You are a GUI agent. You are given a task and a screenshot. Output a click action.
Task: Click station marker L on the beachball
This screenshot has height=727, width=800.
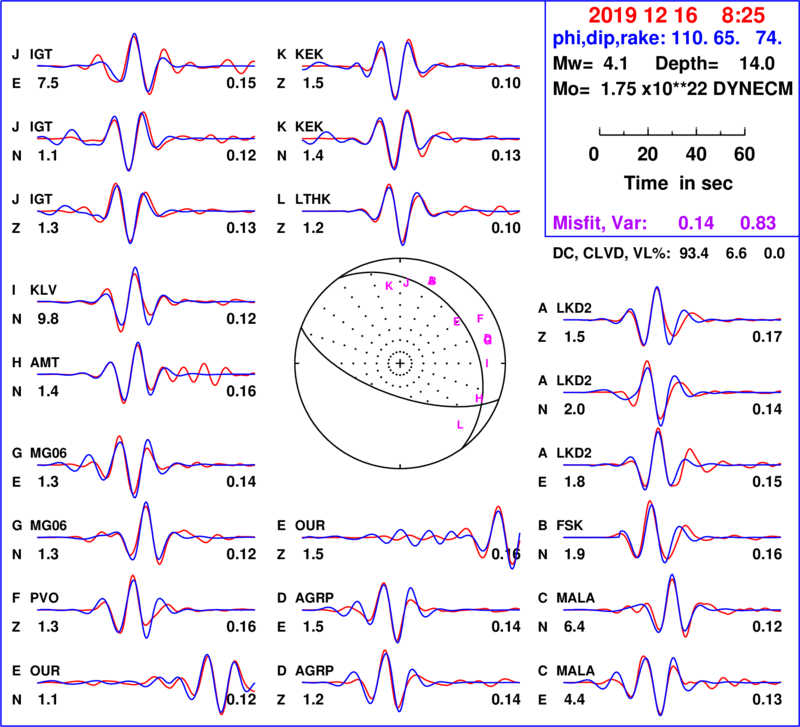[460, 424]
